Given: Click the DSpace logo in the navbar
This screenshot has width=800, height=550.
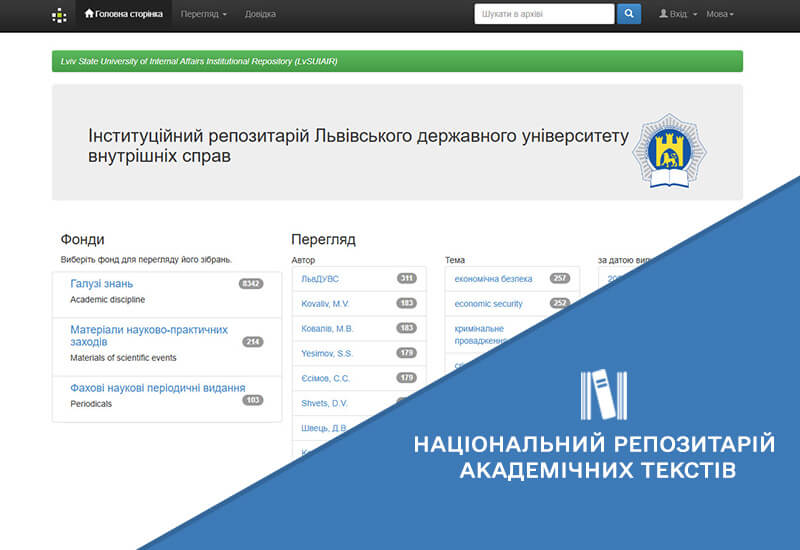Looking at the screenshot, I should click(x=59, y=15).
